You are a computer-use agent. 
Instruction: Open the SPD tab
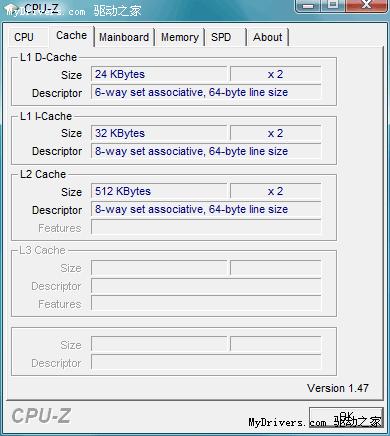pos(225,37)
